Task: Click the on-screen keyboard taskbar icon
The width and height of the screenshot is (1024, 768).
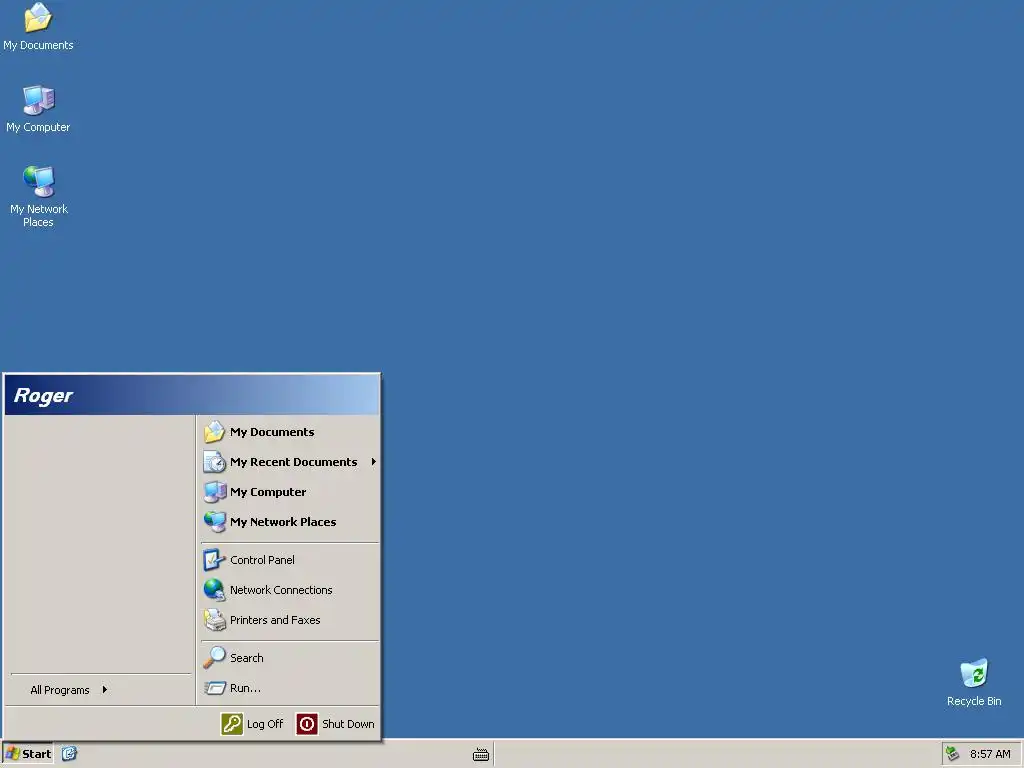Action: (481, 754)
